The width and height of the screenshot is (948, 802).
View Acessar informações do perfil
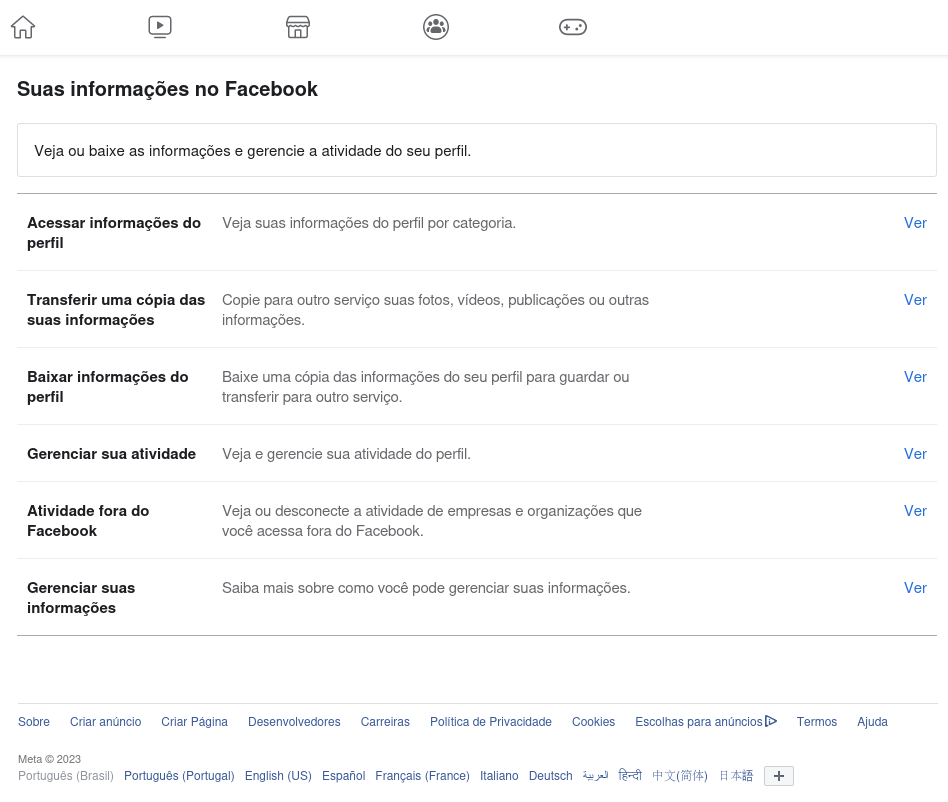click(915, 223)
